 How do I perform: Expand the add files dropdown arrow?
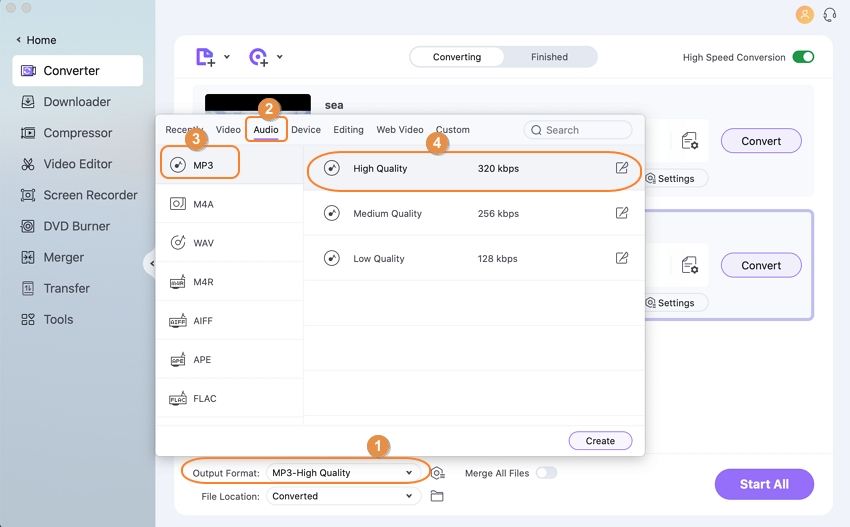pyautogui.click(x=227, y=56)
